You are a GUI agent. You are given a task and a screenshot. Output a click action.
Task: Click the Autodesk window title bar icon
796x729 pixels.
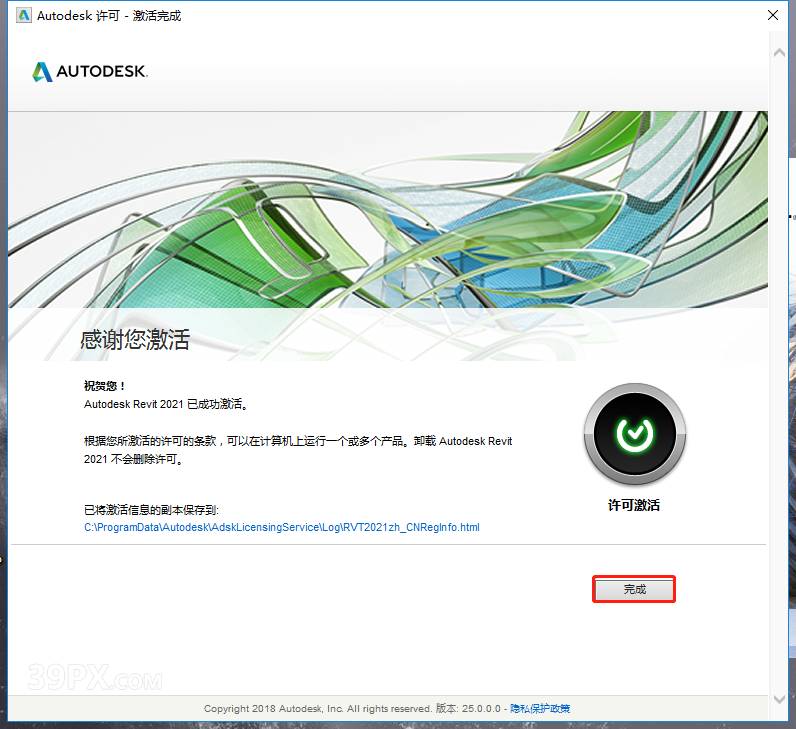24,15
